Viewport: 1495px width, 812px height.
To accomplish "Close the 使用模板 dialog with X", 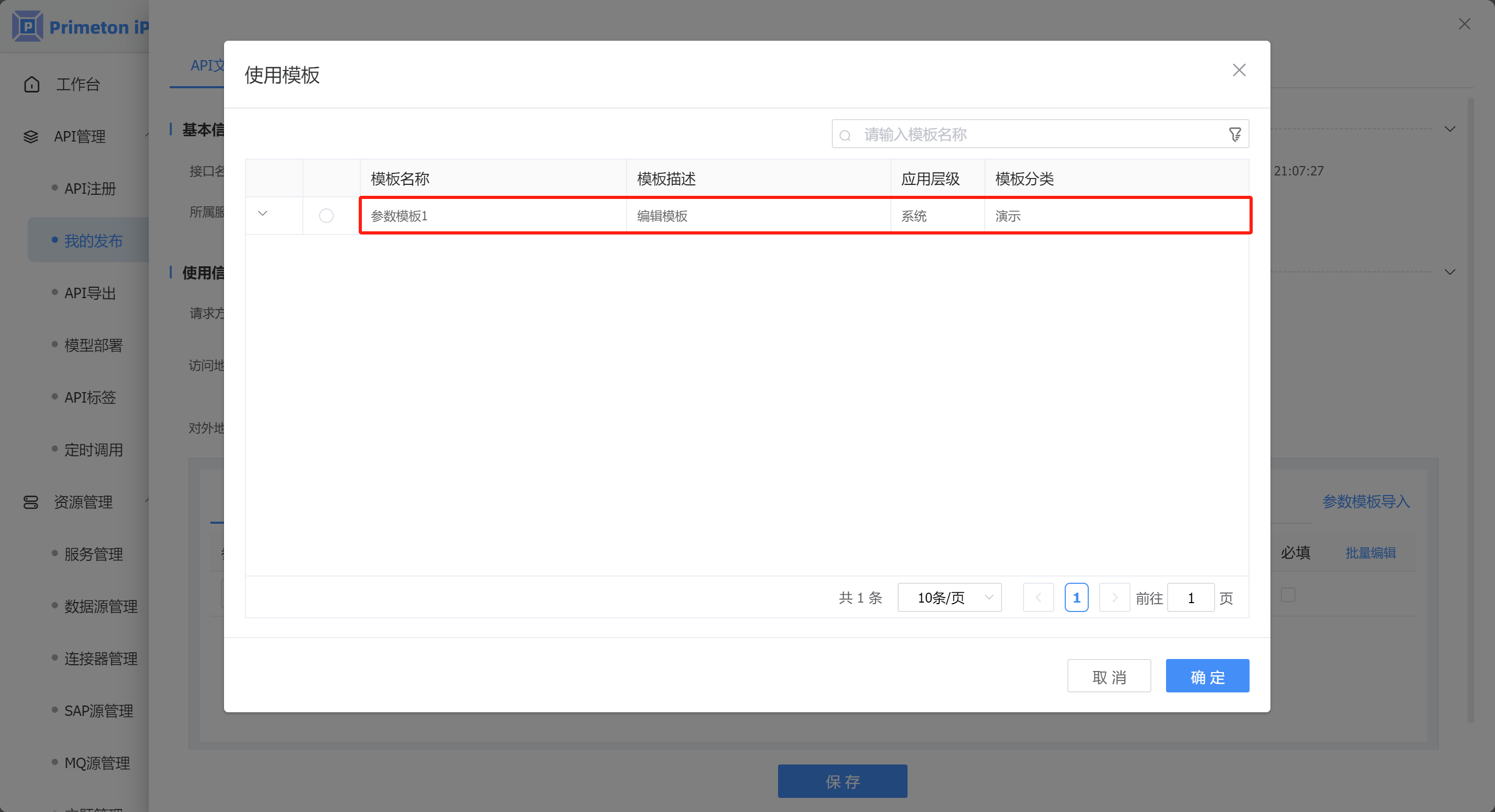I will point(1239,70).
